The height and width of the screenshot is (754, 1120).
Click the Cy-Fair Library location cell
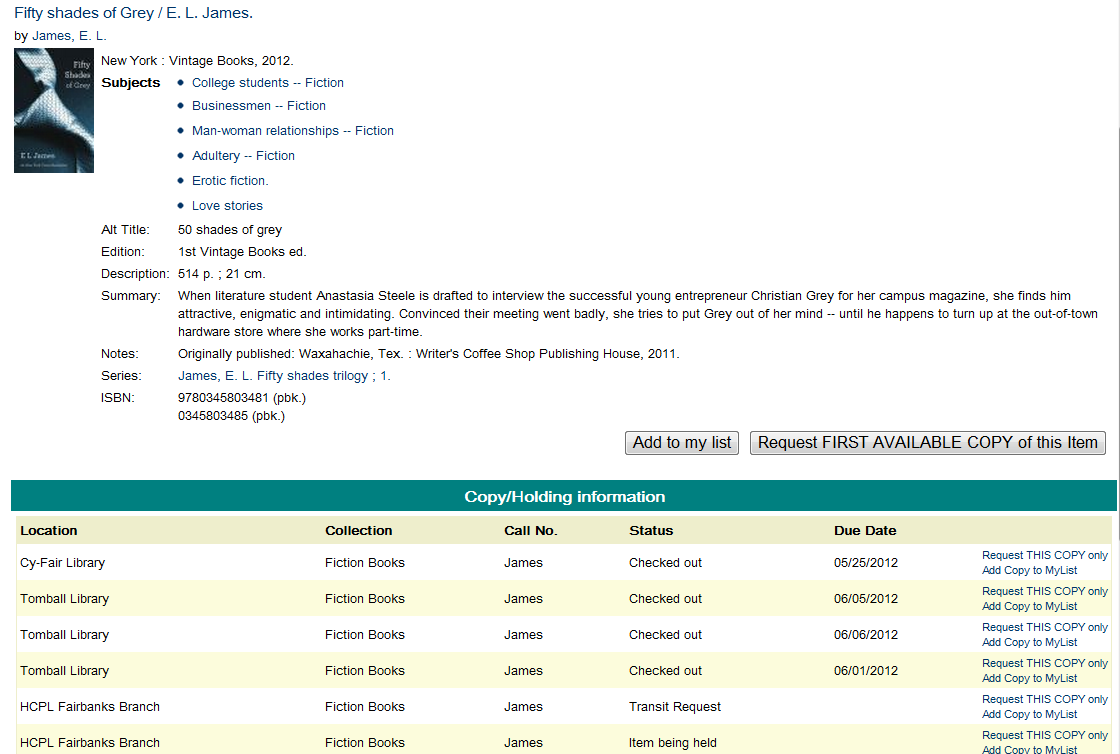click(x=62, y=563)
